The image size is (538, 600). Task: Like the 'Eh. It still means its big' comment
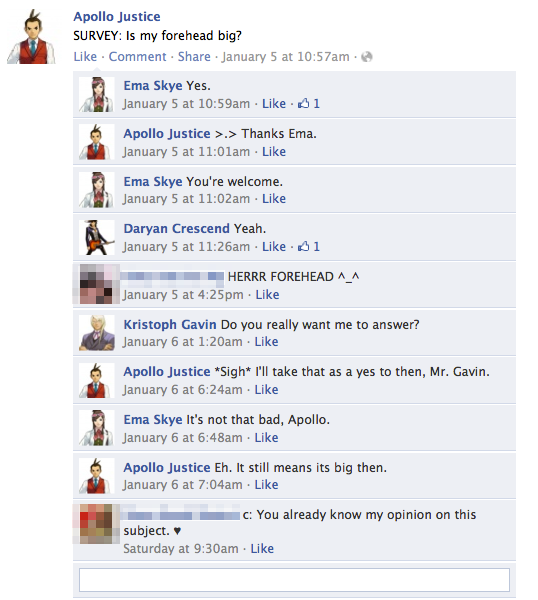click(266, 484)
